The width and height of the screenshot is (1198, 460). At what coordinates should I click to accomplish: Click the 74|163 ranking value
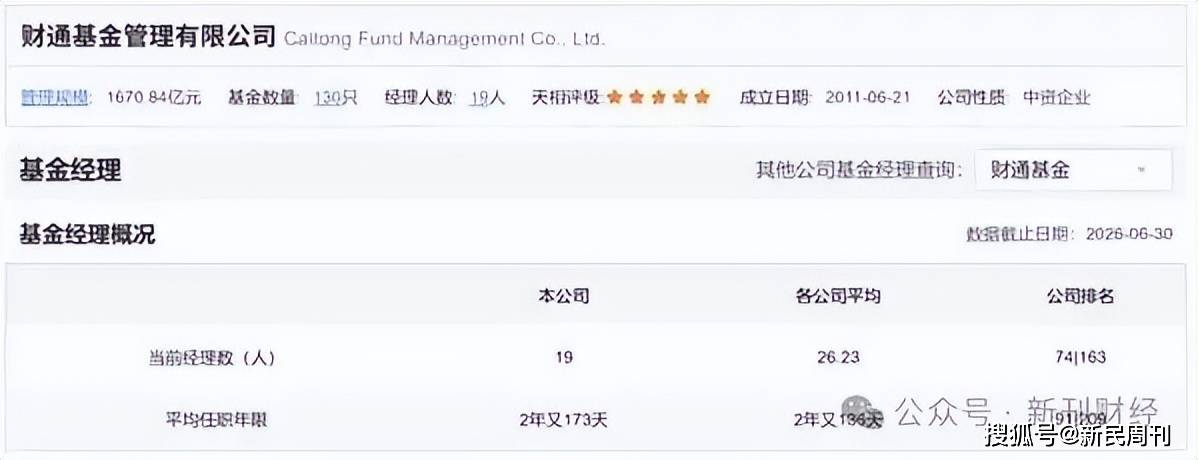[x=1080, y=358]
